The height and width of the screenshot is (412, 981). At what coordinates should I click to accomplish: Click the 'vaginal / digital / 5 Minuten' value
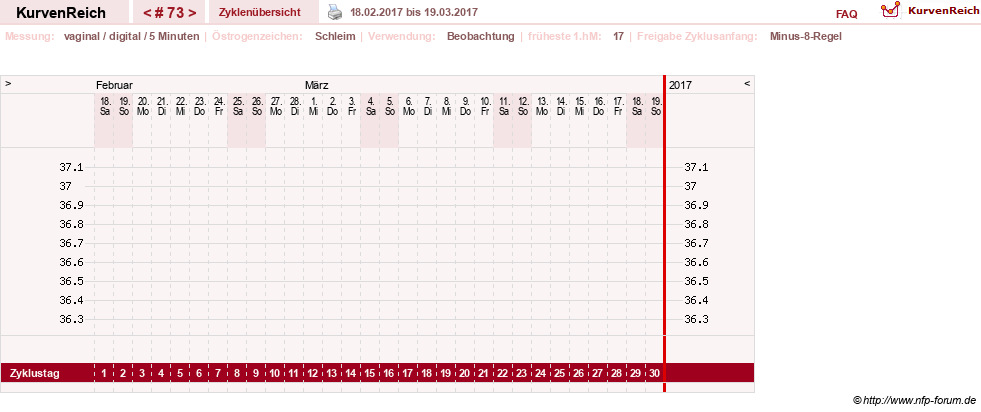click(x=131, y=36)
